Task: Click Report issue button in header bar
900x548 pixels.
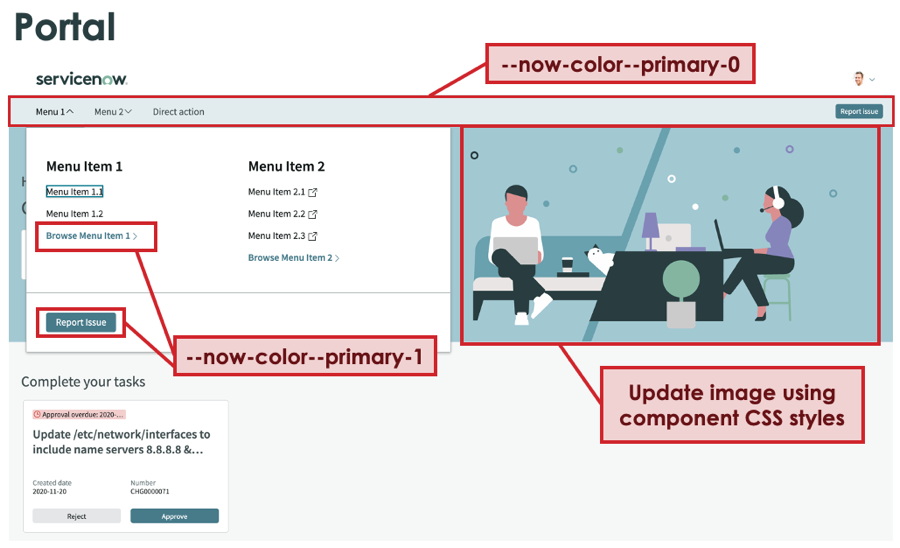Action: (859, 111)
